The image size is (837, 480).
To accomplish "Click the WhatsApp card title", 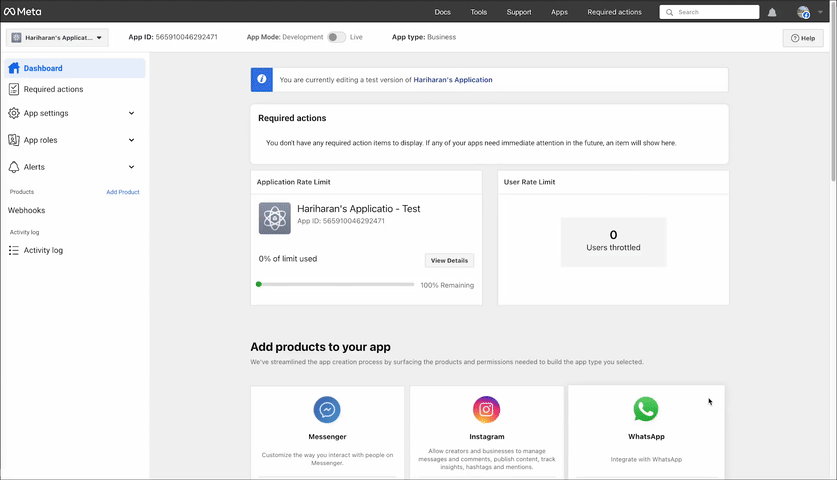I will point(646,437).
